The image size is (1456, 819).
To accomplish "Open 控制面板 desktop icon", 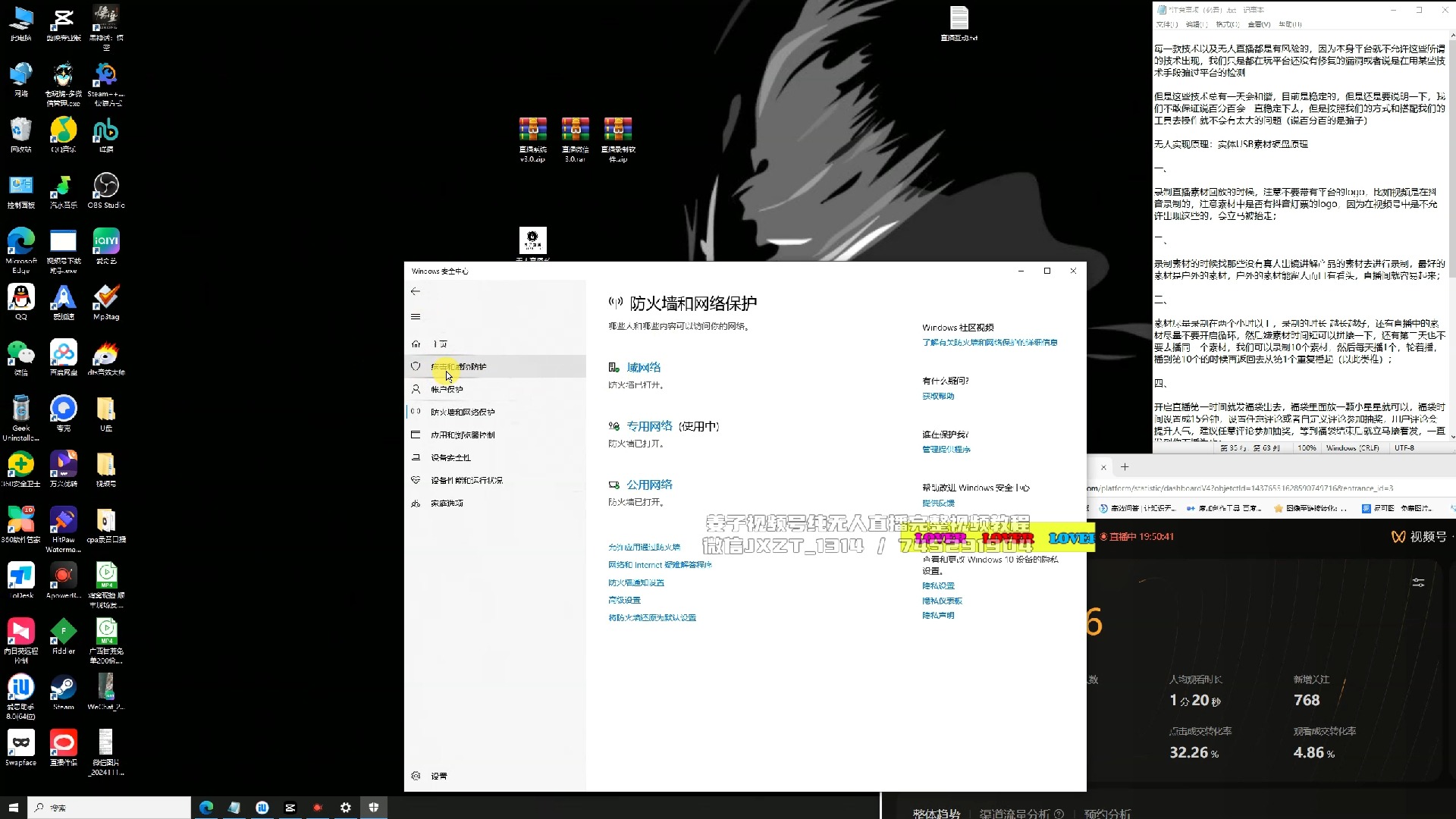I will click(21, 191).
